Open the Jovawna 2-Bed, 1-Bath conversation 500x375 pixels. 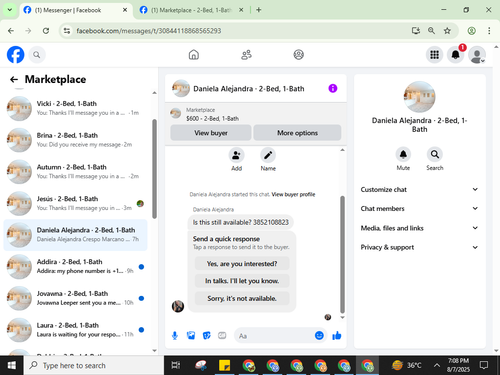(75, 298)
